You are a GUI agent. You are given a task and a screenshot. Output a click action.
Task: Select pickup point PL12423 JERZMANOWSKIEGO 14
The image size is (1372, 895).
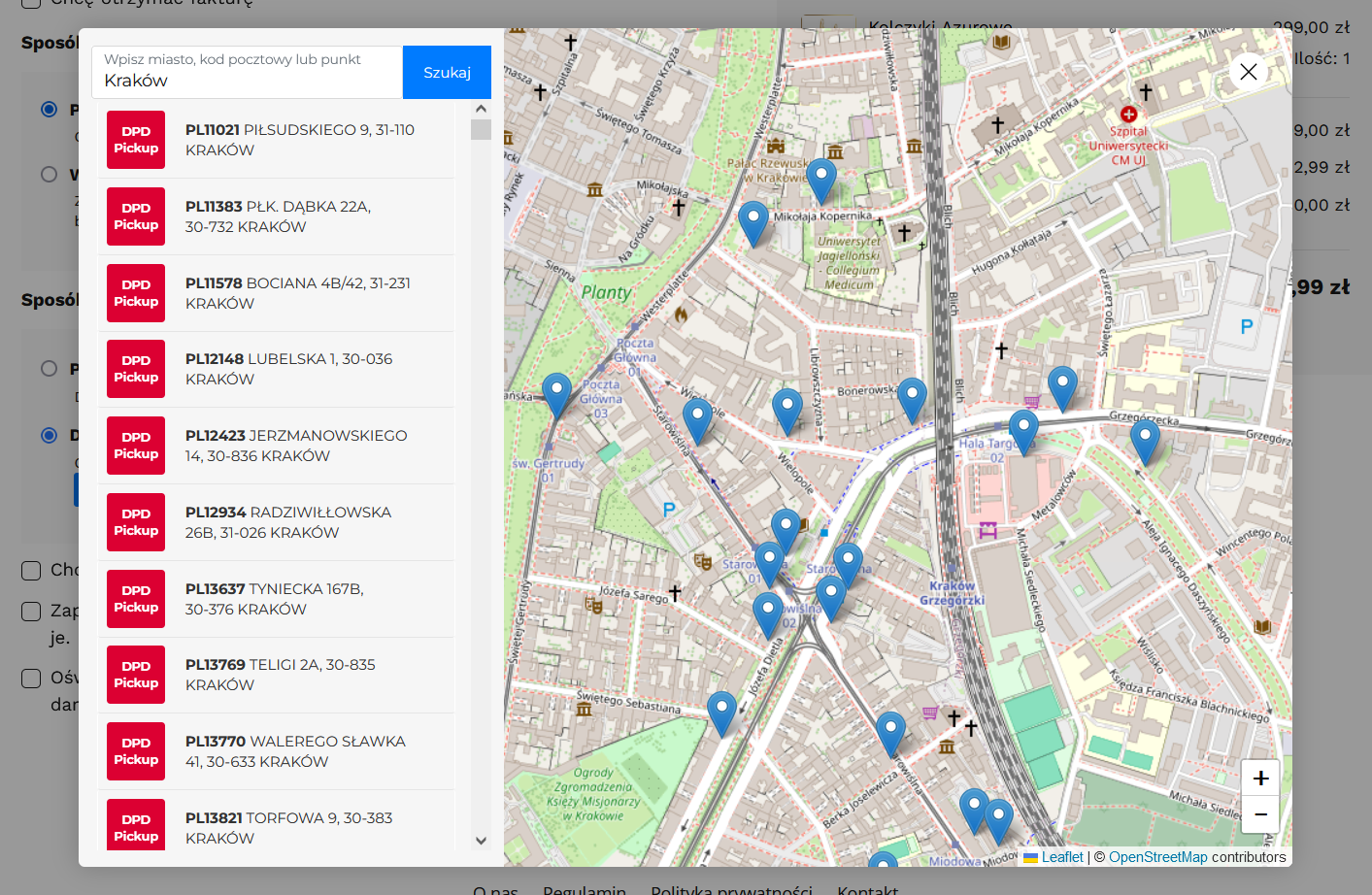point(277,446)
